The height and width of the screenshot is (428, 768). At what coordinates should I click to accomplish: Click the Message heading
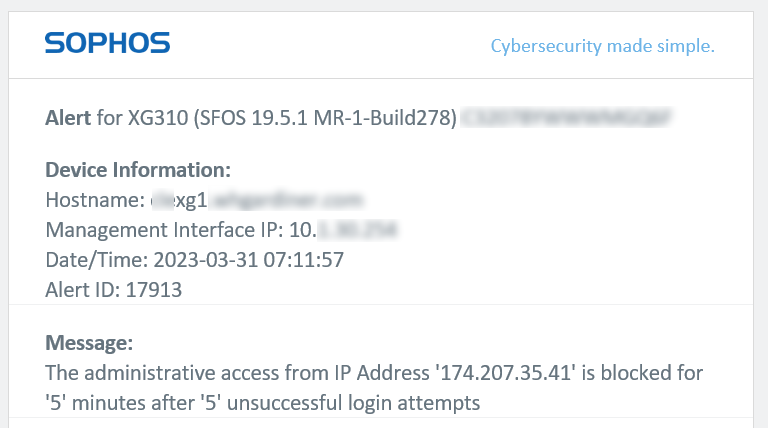89,343
